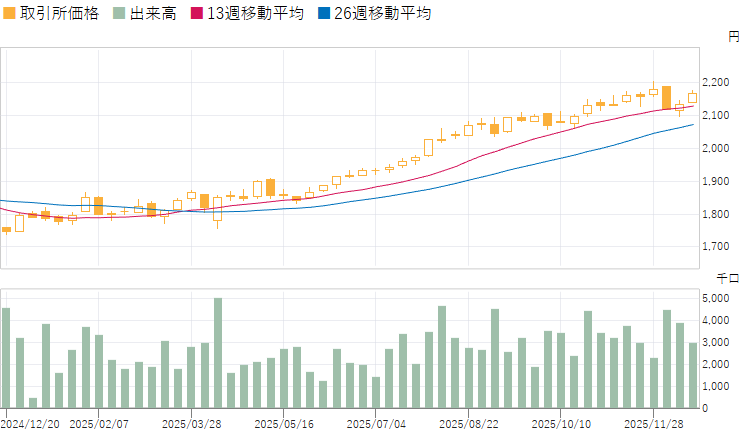
Task: Select the 2024/12/20 date label
Action: 33,424
